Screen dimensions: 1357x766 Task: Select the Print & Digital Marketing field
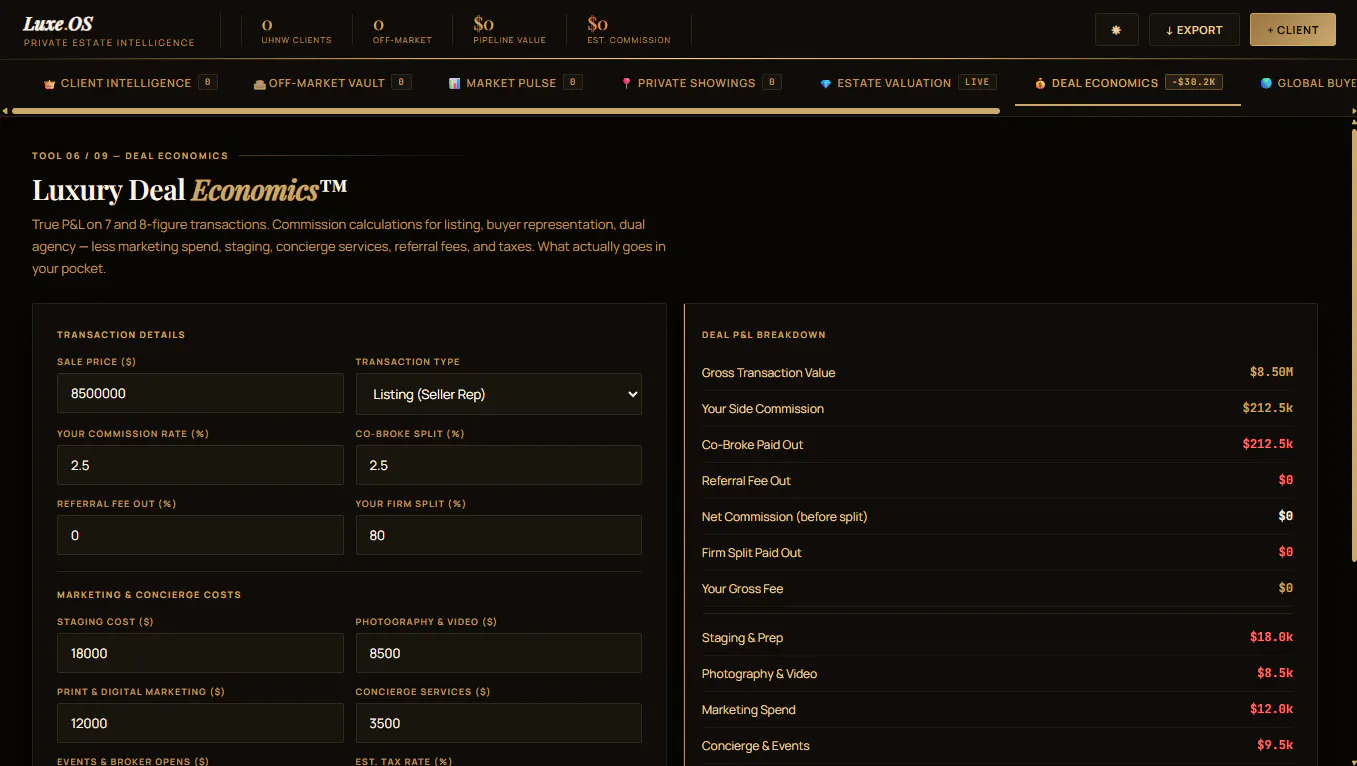point(200,723)
